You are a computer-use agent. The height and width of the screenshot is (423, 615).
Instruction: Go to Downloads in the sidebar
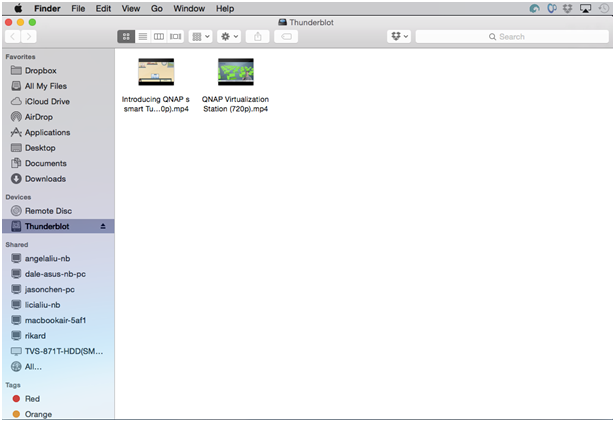(45, 179)
